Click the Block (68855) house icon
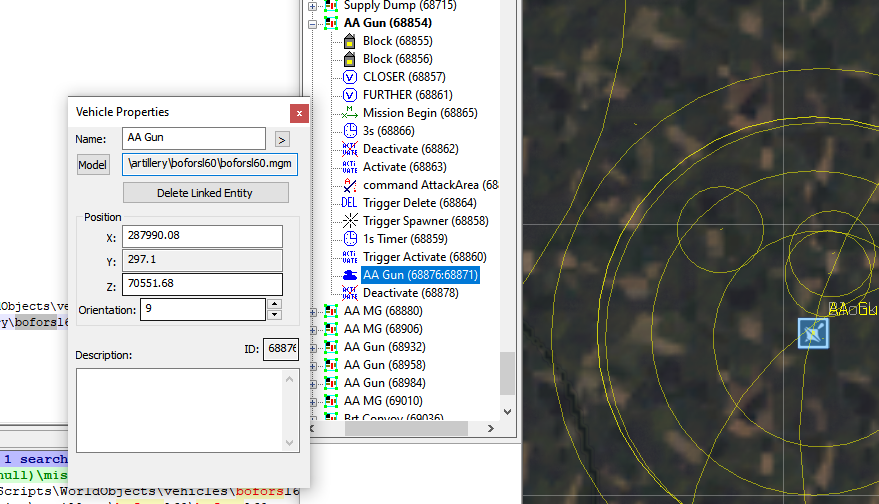The image size is (879, 504). tap(350, 41)
